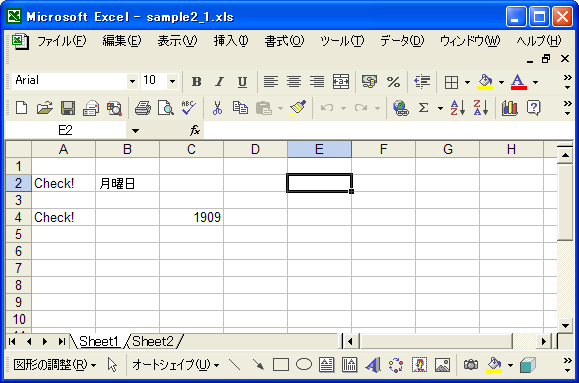Open the 表示(V) menu
Screen dimensions: 579x383
pos(177,41)
